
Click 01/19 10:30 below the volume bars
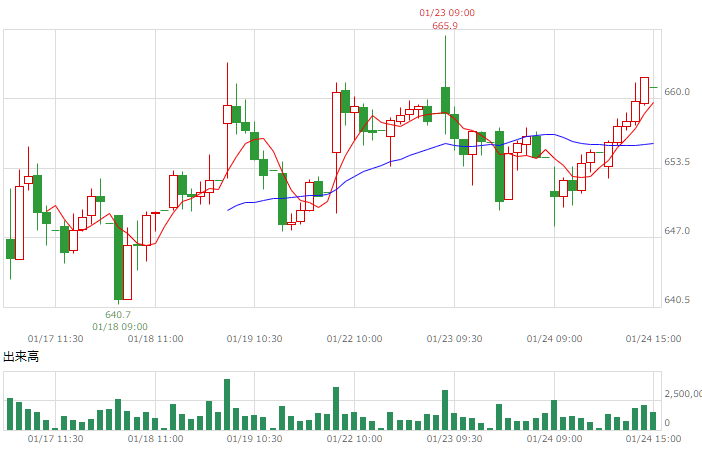[254, 439]
